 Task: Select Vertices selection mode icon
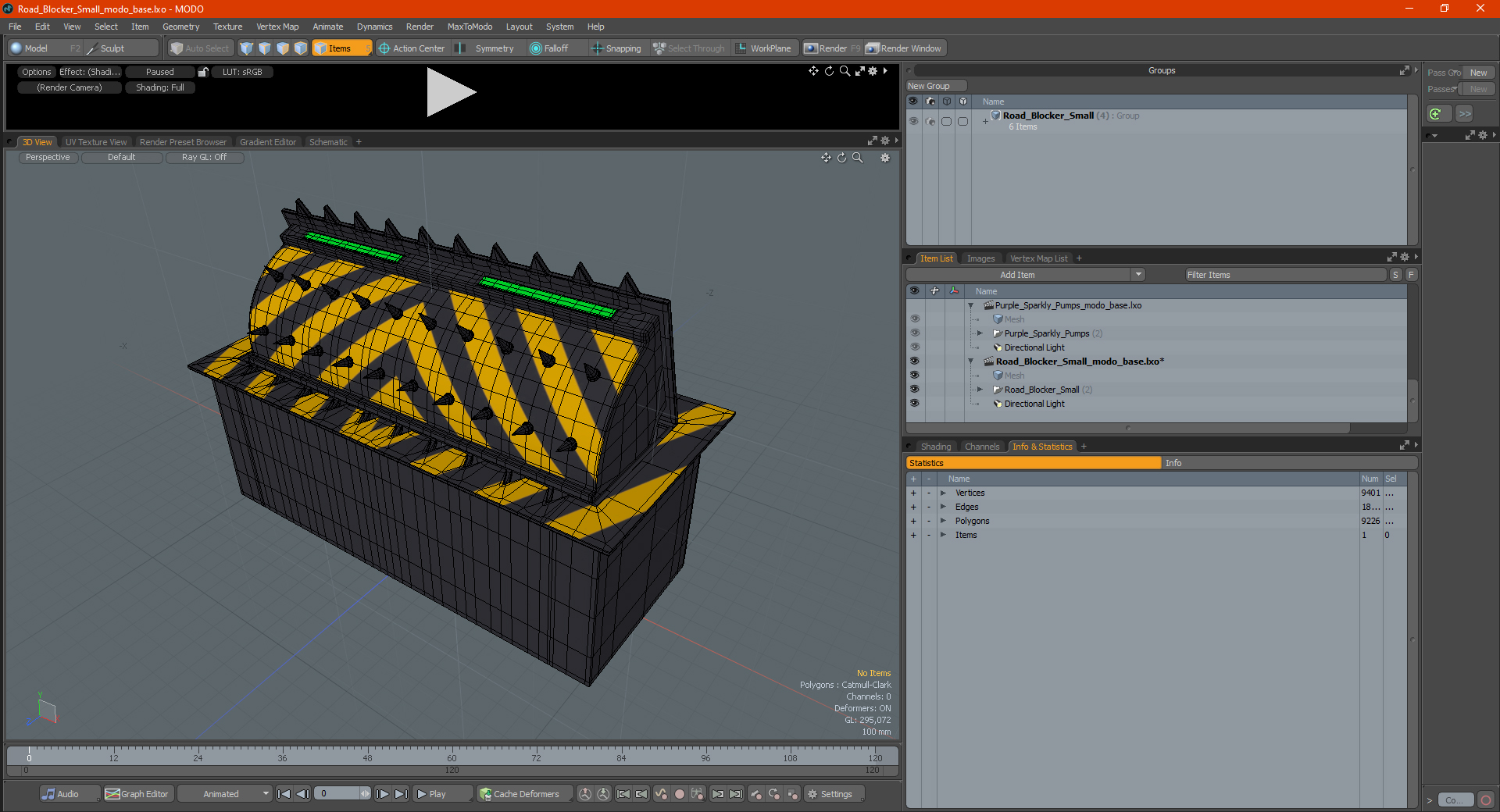pos(247,48)
